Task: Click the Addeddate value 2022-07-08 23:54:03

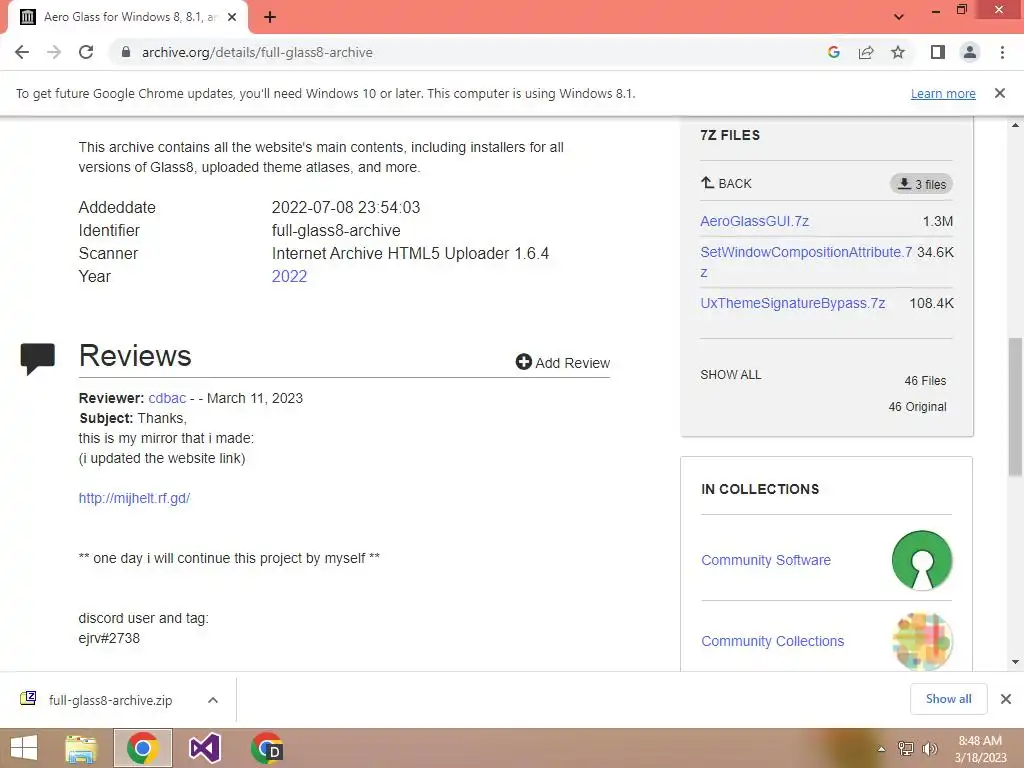Action: point(345,208)
